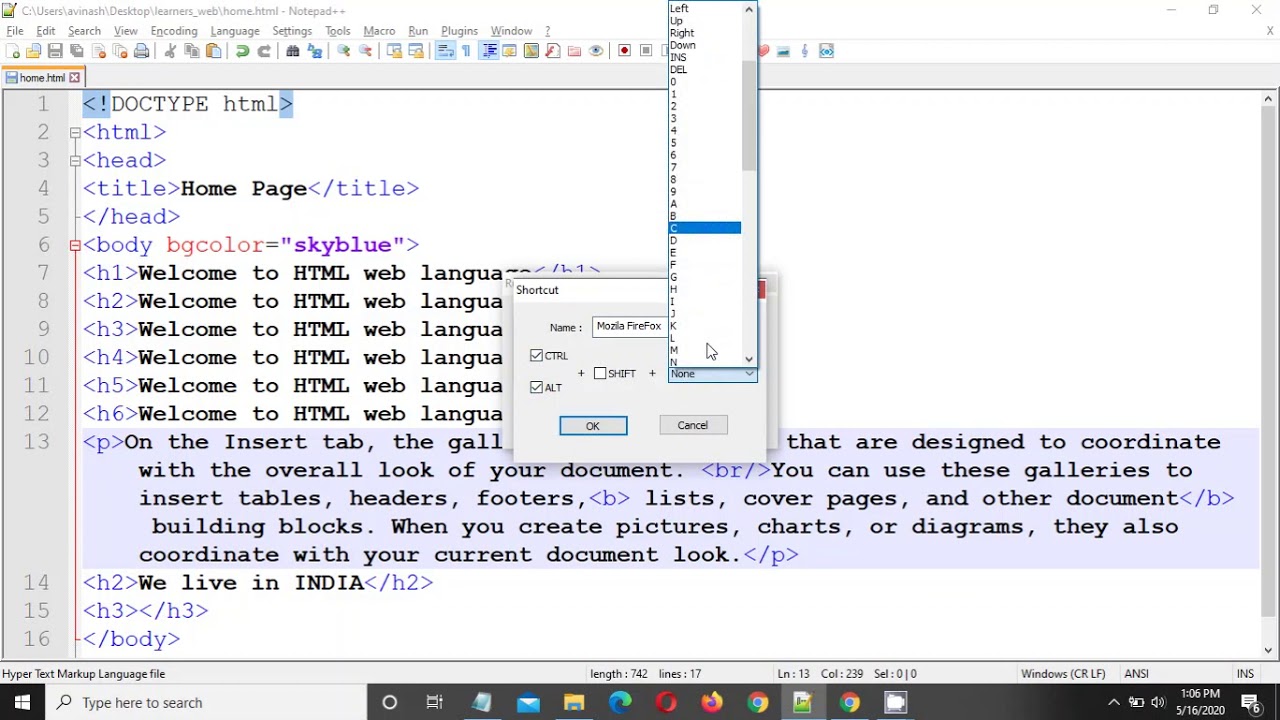Open the Plugins menu
This screenshot has height=720, width=1280.
pyautogui.click(x=459, y=31)
